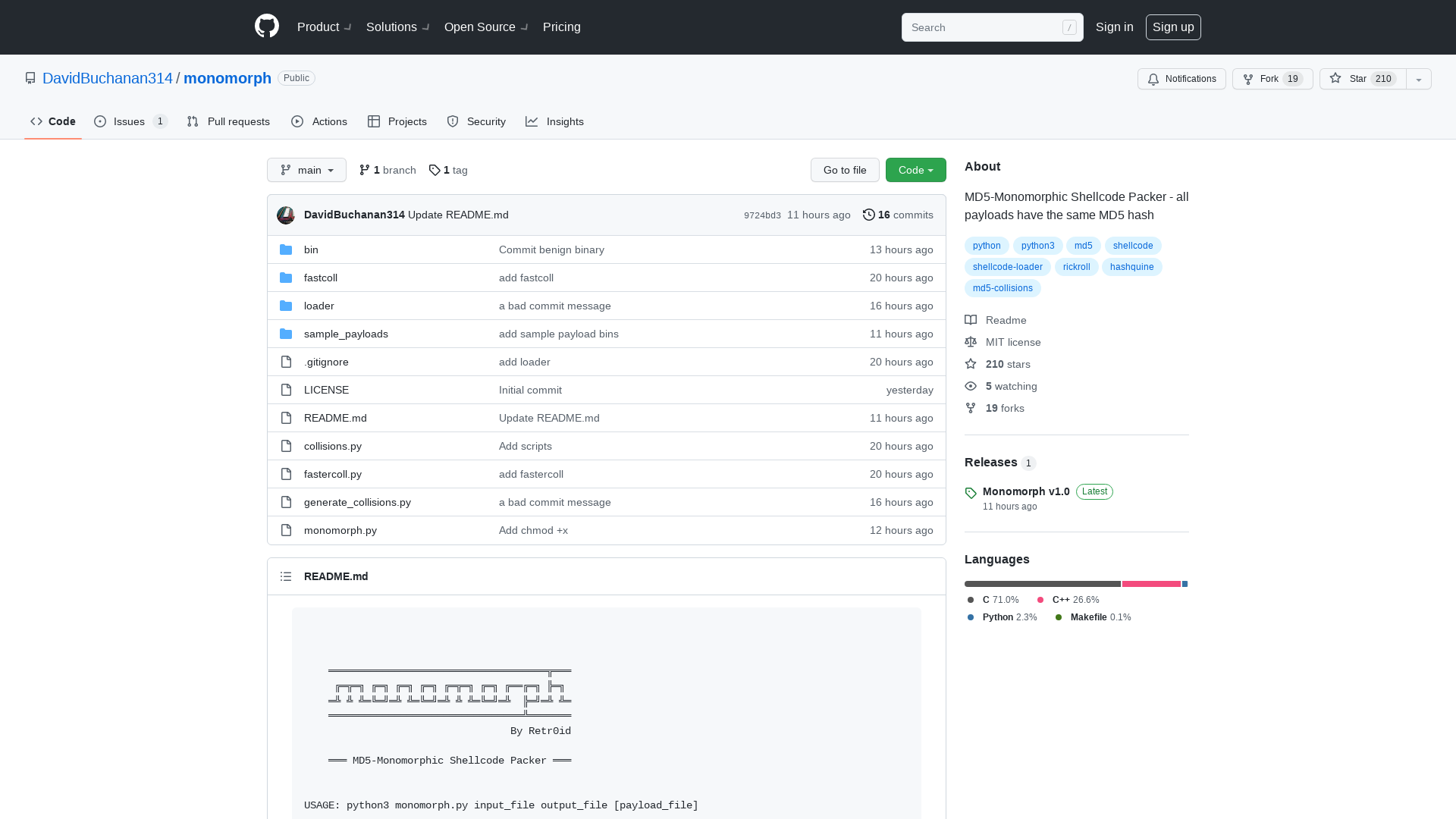This screenshot has height=819, width=1456.
Task: Click the Readme book icon in sidebar
Action: coord(971,320)
